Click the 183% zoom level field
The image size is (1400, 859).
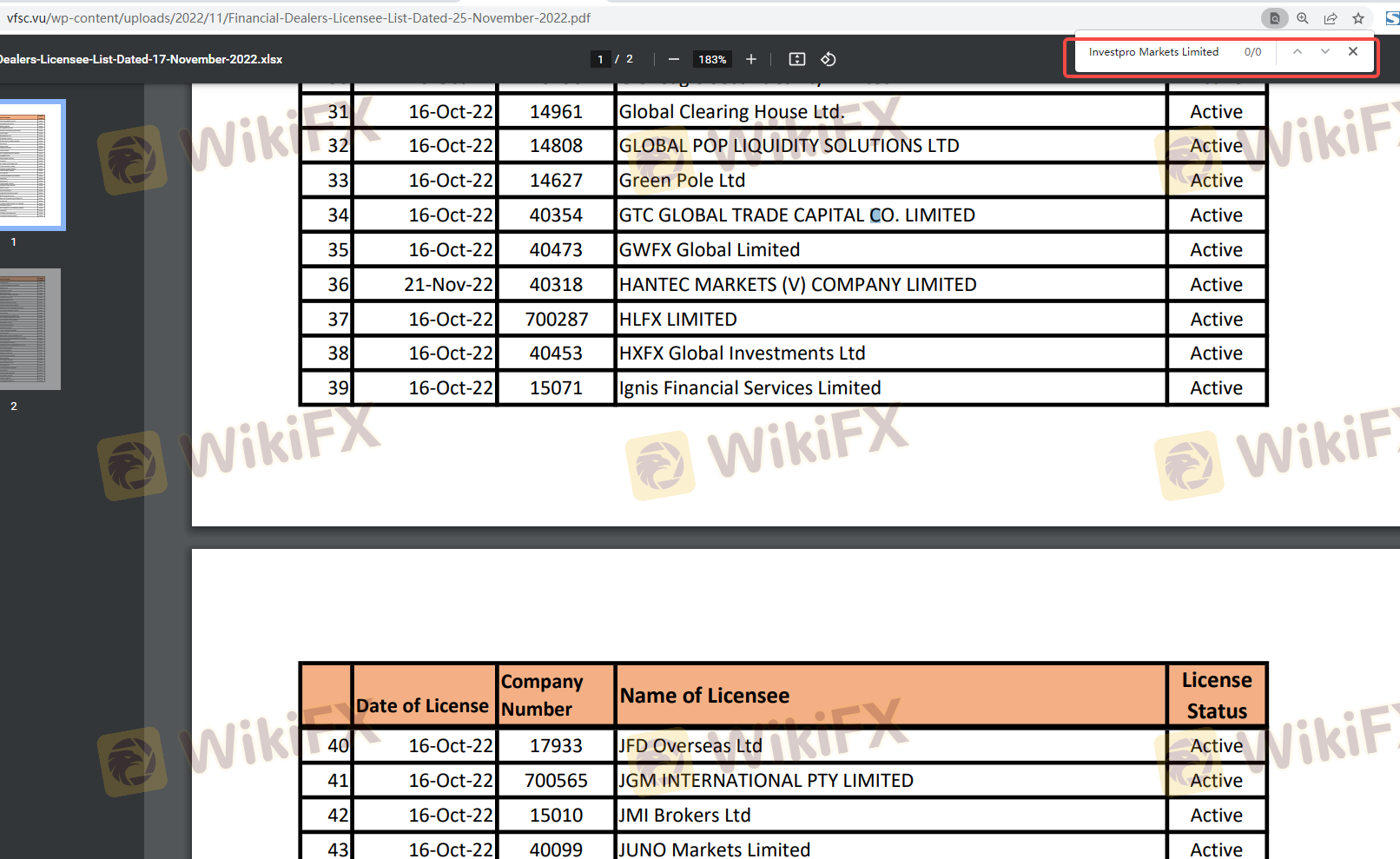[712, 59]
